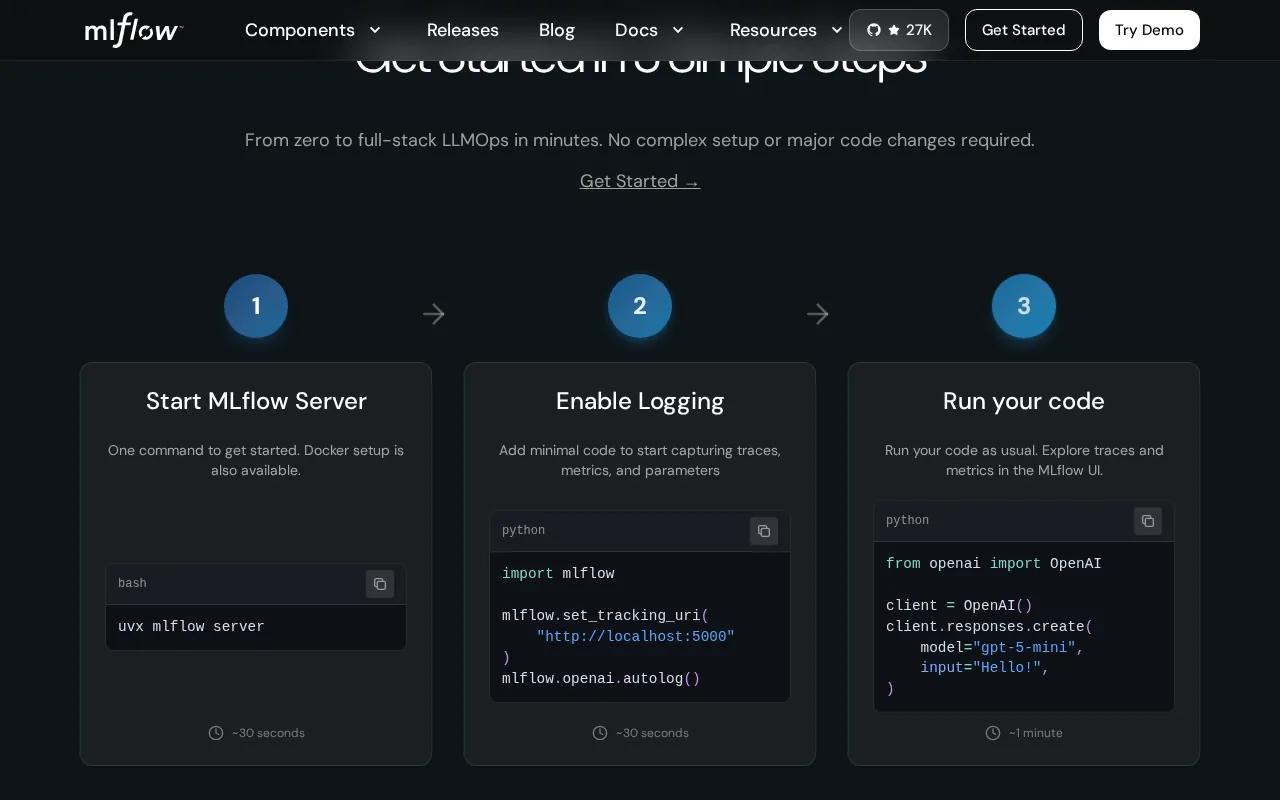Copy the Run your code python snippet
Image resolution: width=1280 pixels, height=800 pixels.
coord(1148,521)
